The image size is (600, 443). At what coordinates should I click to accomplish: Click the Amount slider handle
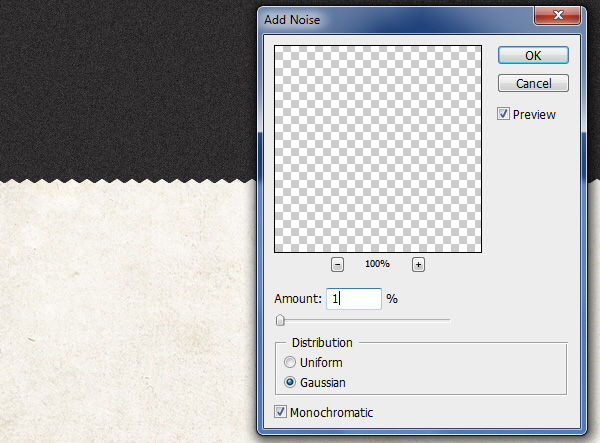[x=280, y=320]
